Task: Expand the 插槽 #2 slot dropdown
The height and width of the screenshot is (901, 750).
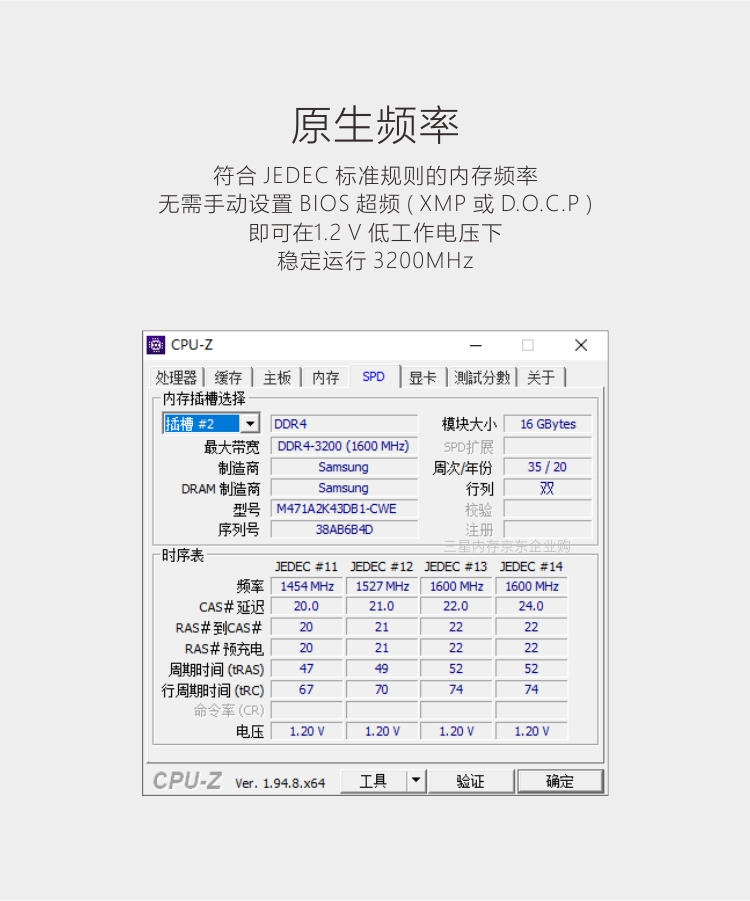Action: pyautogui.click(x=250, y=424)
